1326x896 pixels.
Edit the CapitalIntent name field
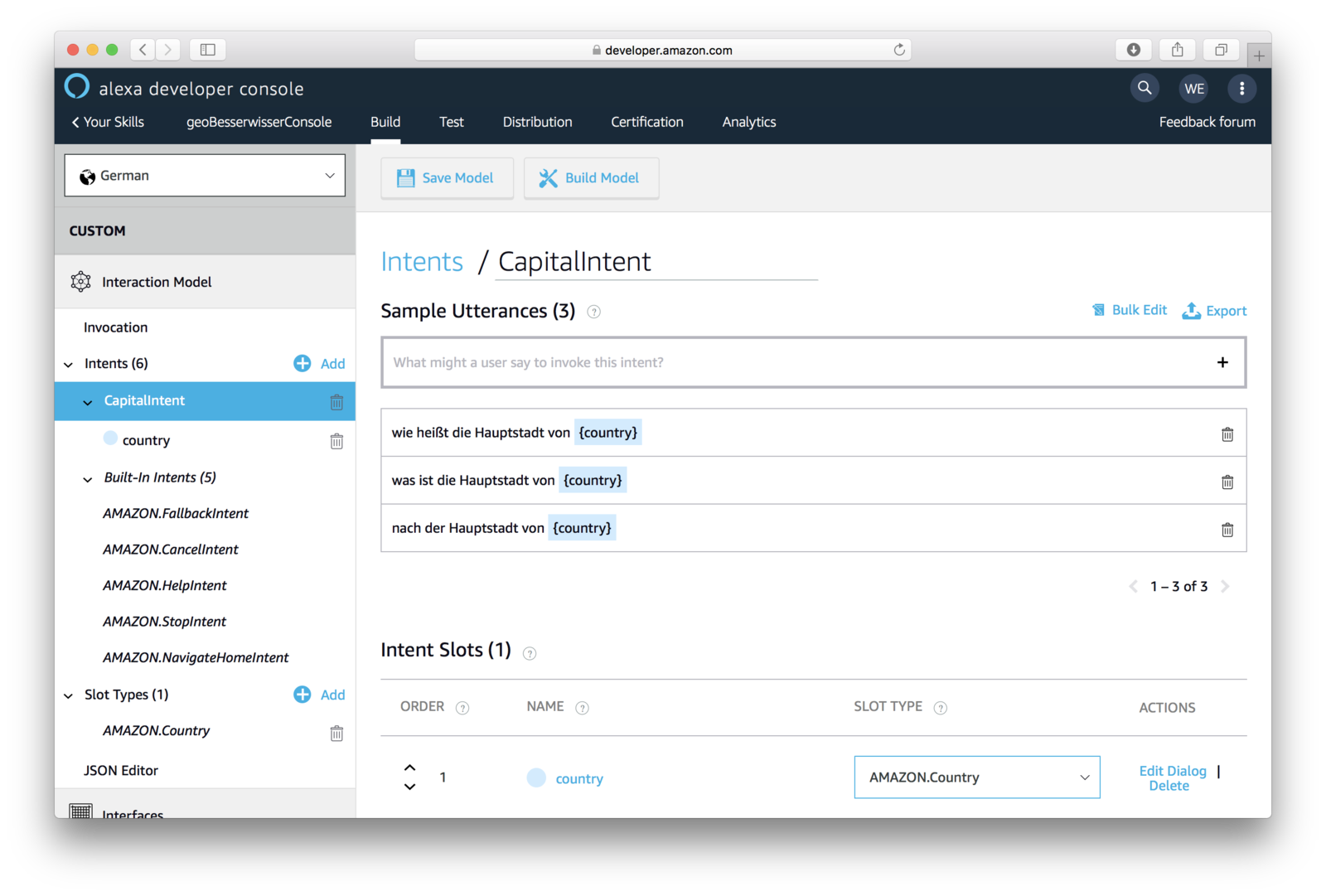(656, 262)
